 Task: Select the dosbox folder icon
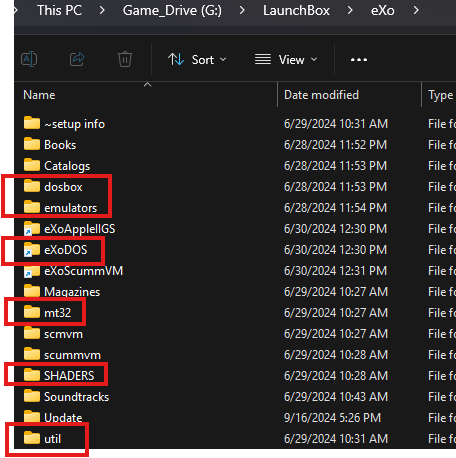[x=32, y=186]
